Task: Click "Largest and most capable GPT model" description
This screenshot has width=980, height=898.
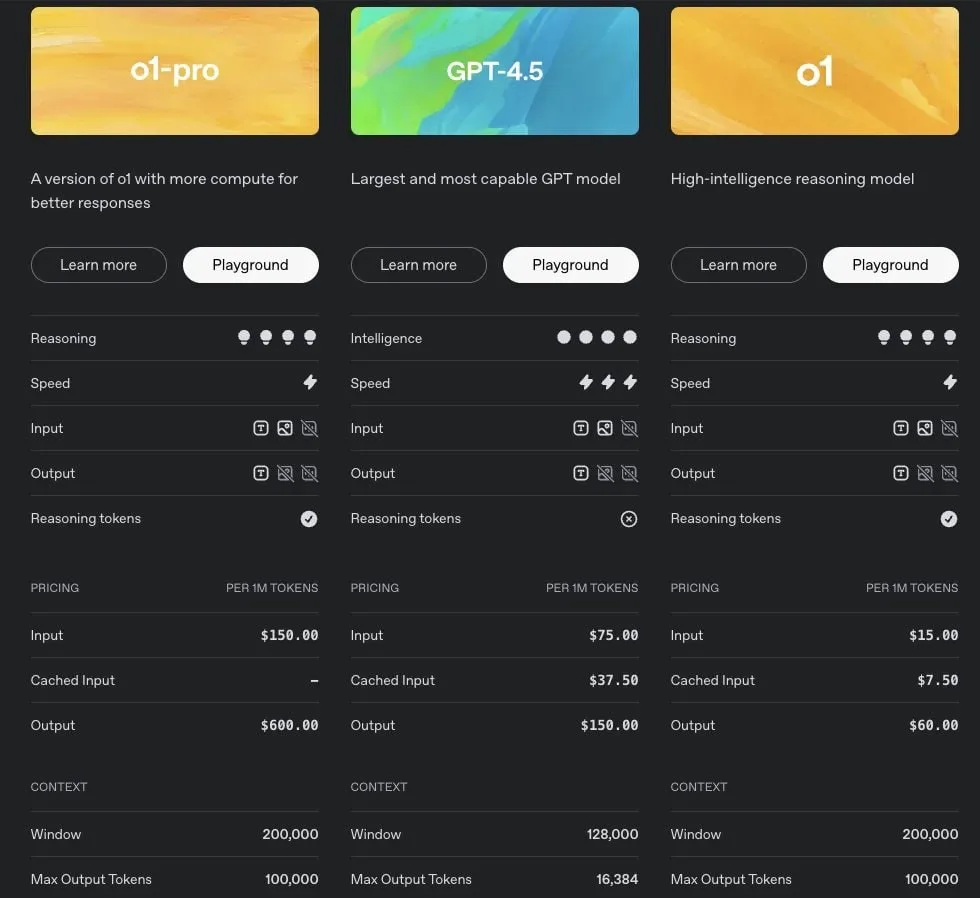Action: point(486,179)
